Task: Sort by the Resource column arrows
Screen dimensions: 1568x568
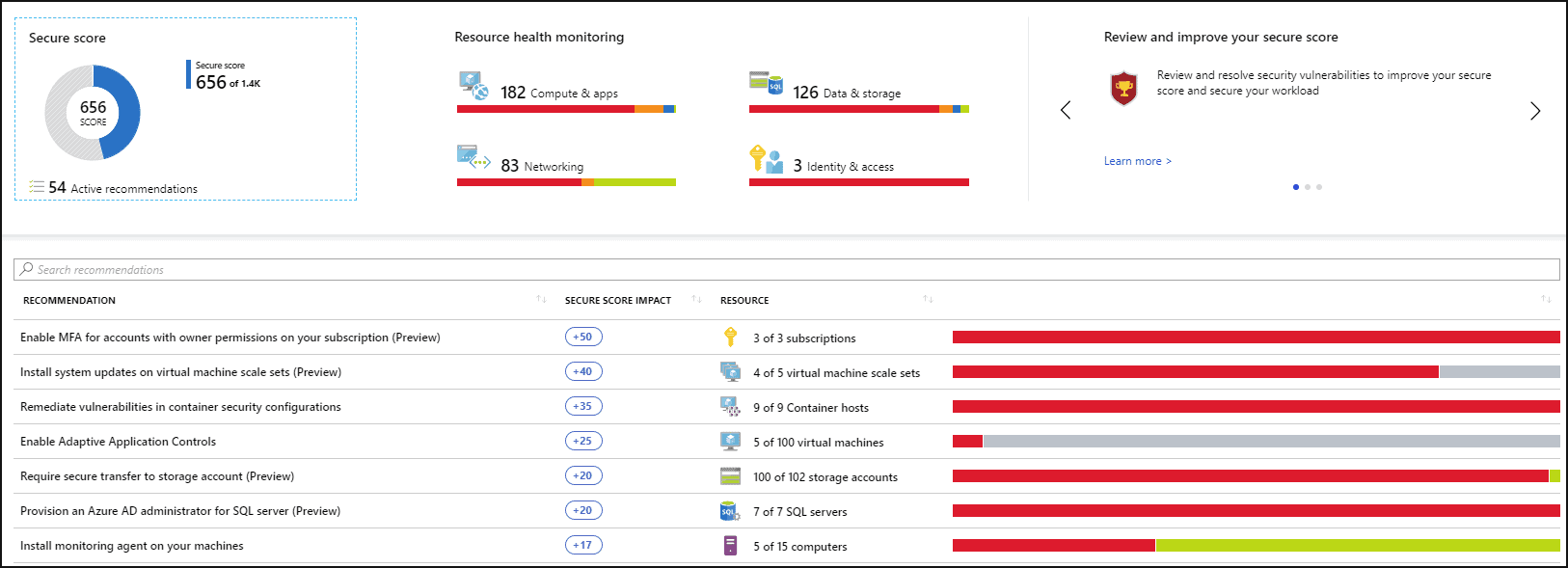Action: point(928,300)
